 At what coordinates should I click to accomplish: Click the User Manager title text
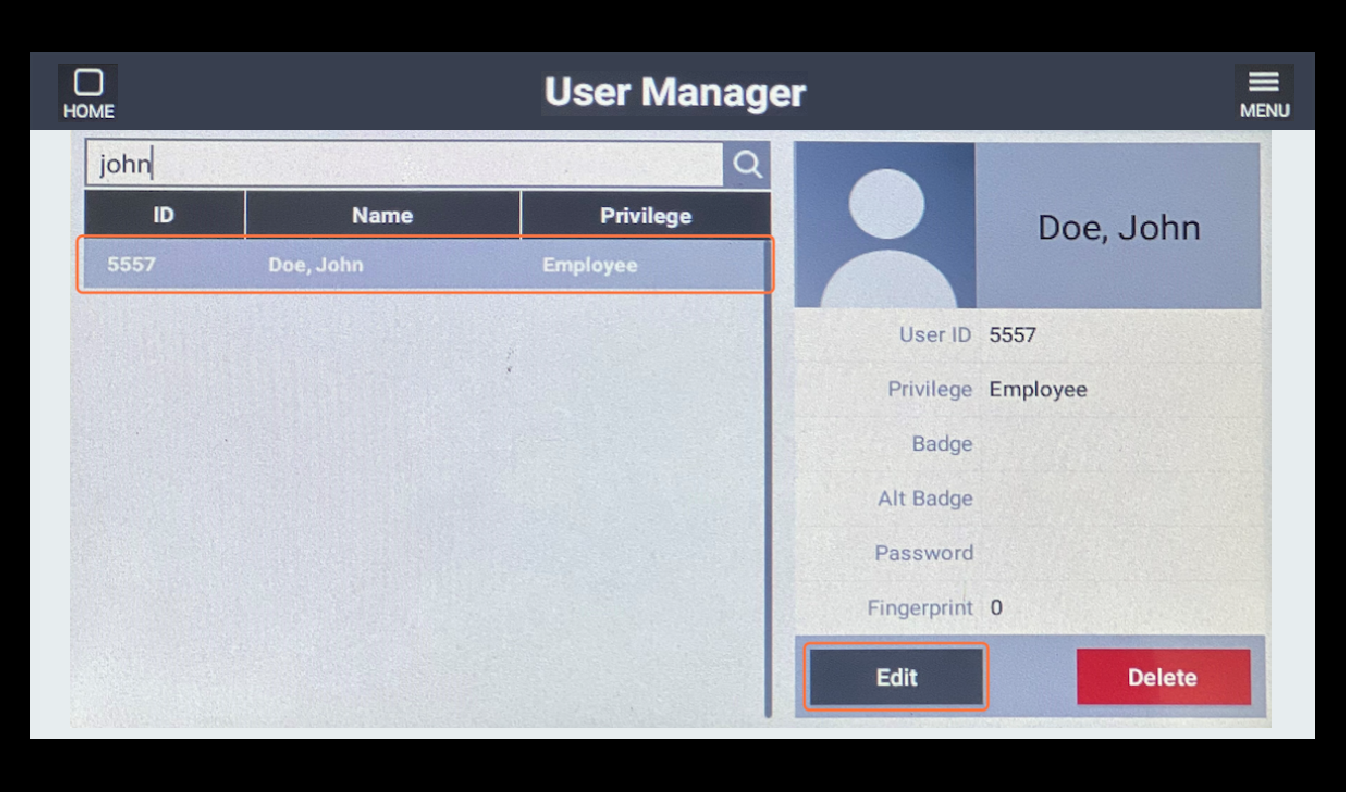(675, 92)
